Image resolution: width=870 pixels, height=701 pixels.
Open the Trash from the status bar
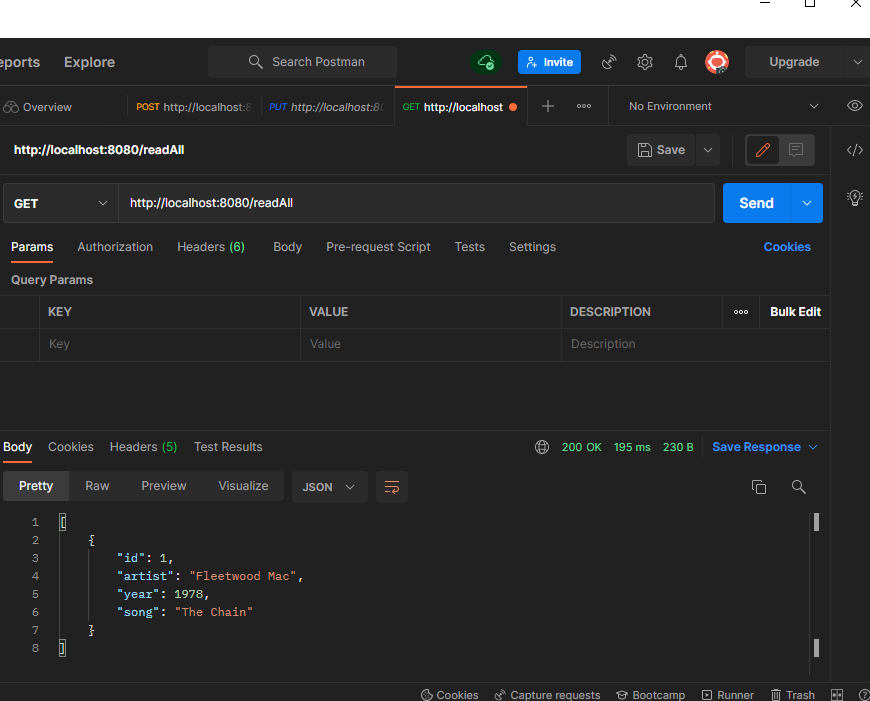[775, 694]
